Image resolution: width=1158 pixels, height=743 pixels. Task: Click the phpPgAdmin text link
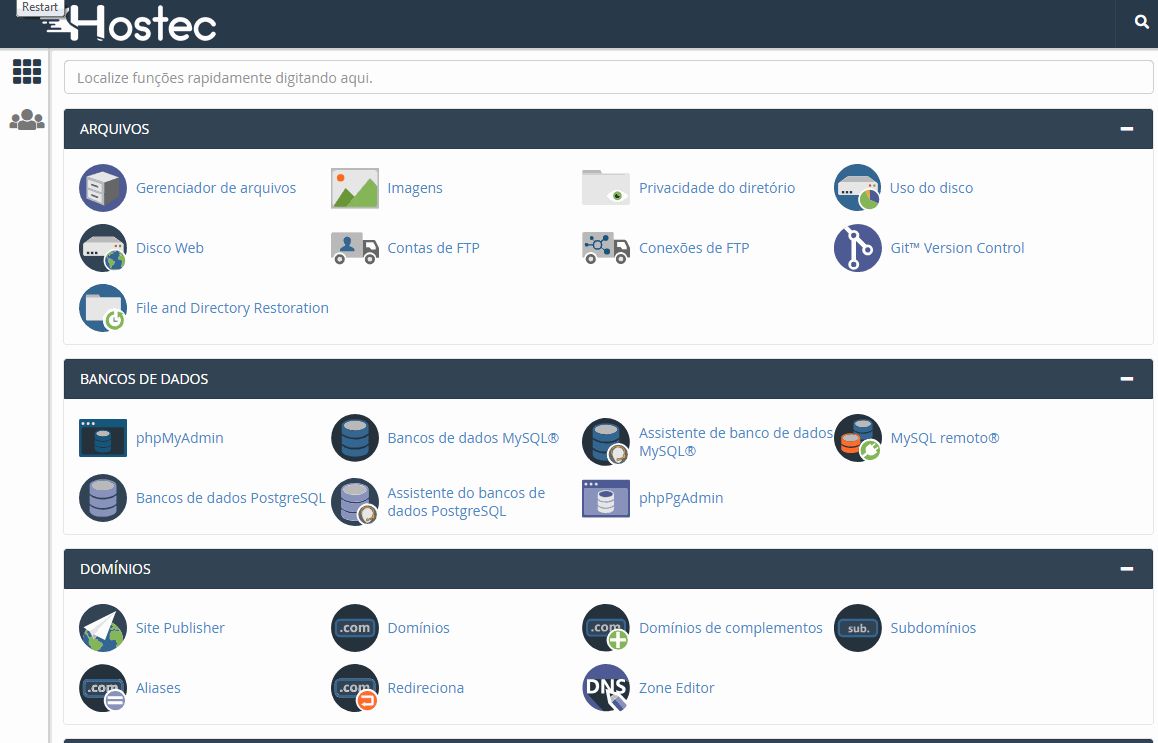(681, 498)
